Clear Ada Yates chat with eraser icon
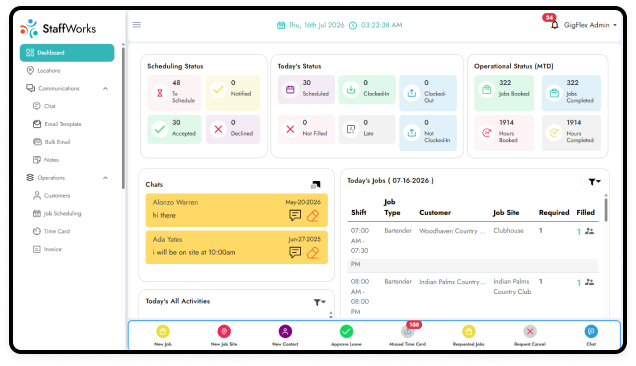Screen dimensions: 636x366 (313, 253)
